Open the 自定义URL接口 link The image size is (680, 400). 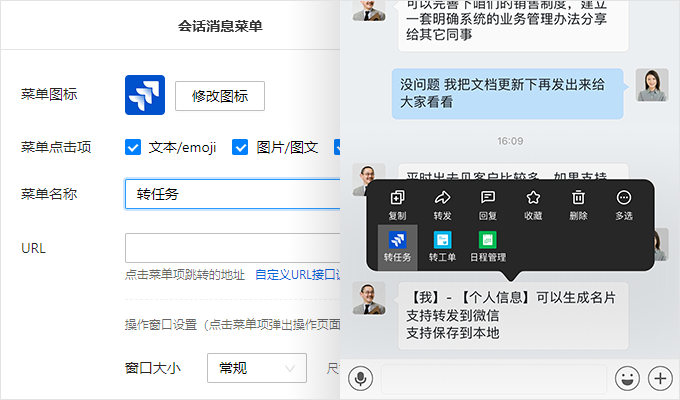[x=297, y=275]
